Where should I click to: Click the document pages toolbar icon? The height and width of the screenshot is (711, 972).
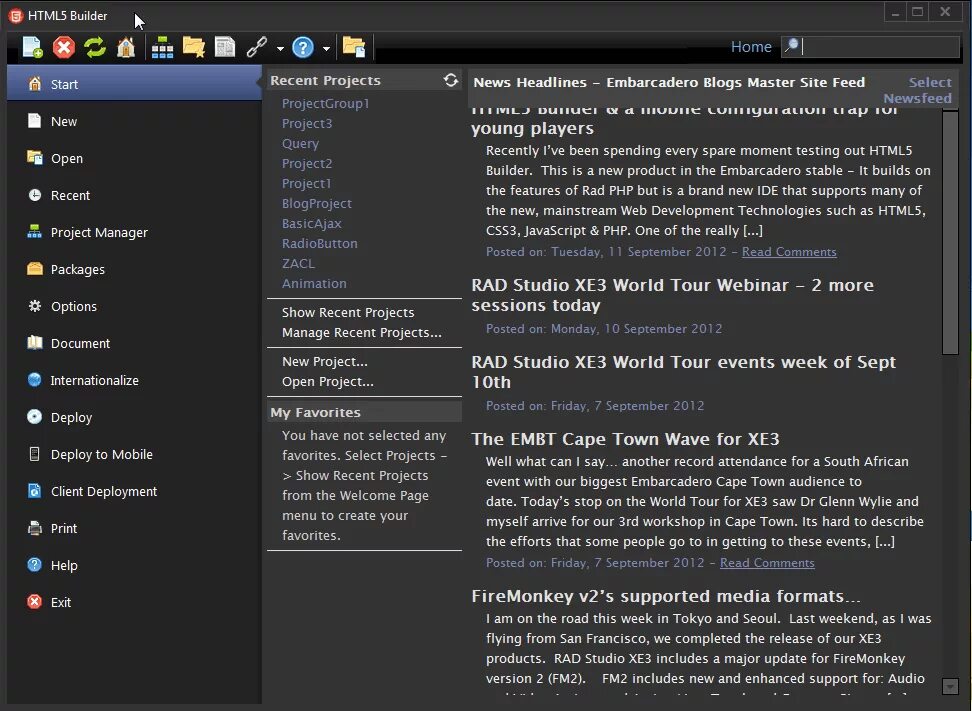pos(224,47)
